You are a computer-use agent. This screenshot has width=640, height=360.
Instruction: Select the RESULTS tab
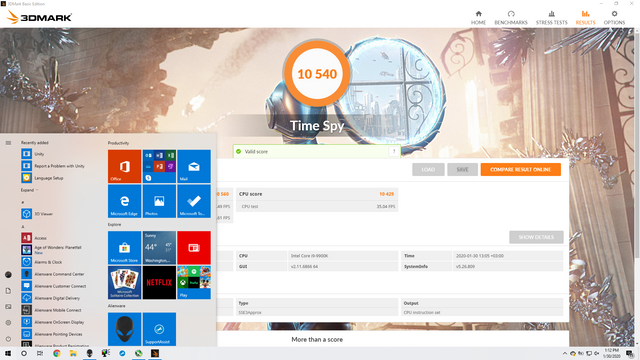[585, 18]
